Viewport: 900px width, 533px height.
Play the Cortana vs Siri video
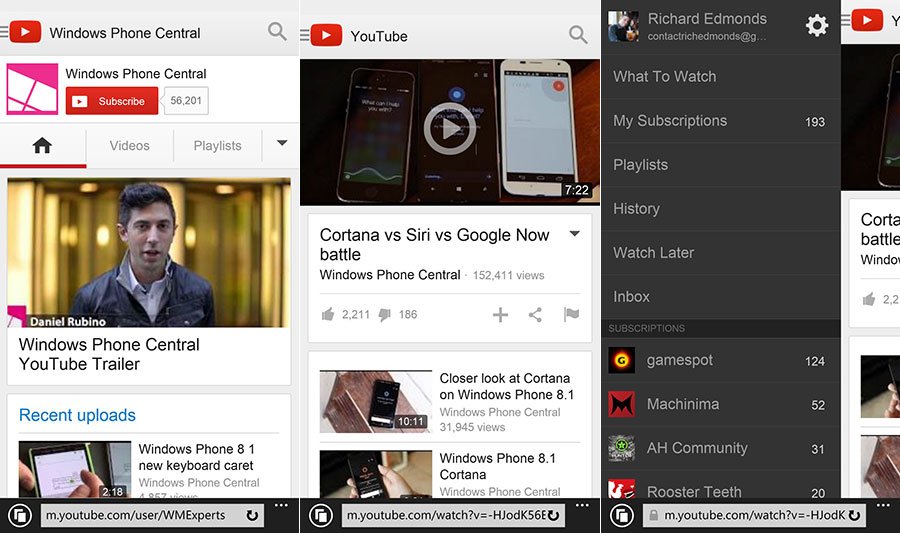[450, 128]
